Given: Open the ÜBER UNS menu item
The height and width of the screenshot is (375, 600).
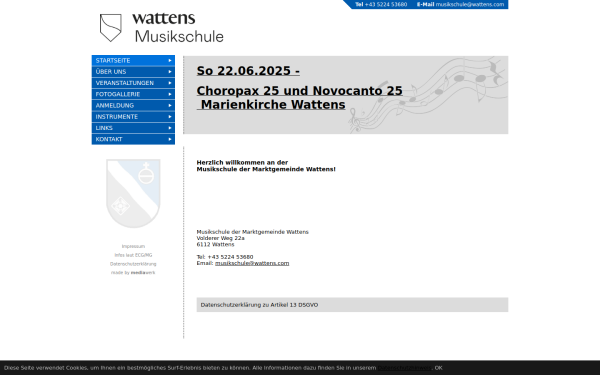Looking at the screenshot, I should (133, 72).
